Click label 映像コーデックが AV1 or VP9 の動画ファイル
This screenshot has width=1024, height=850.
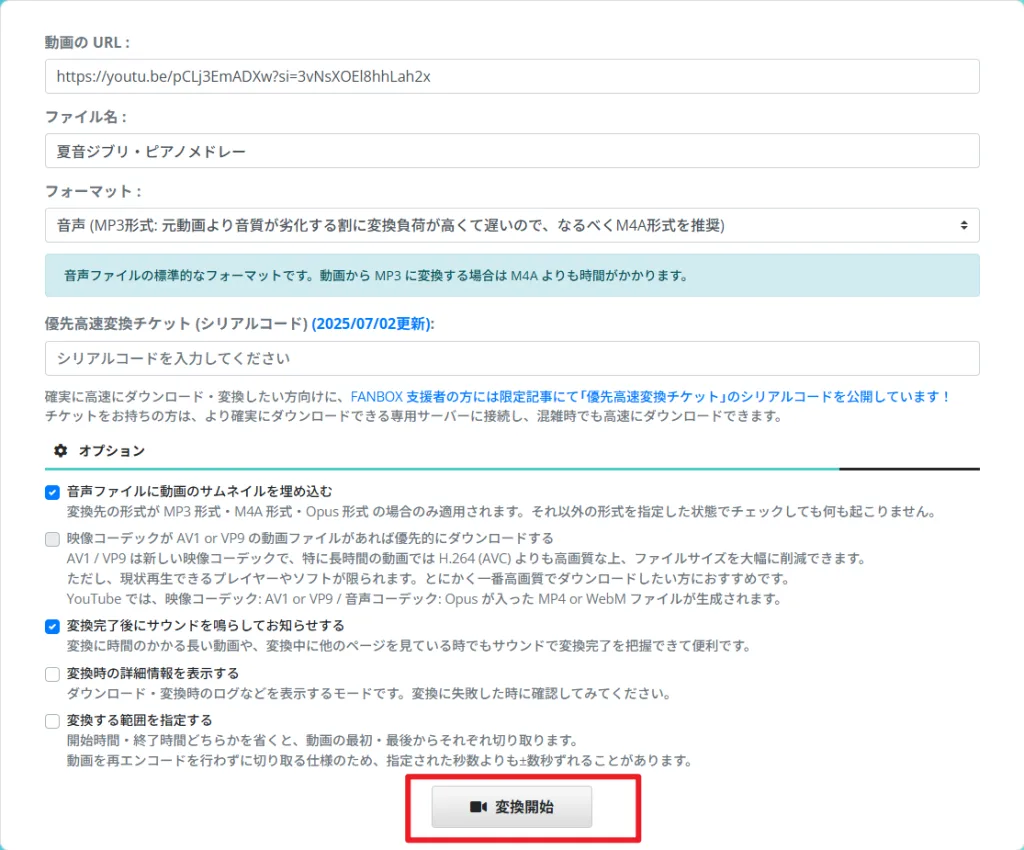pyautogui.click(x=310, y=538)
